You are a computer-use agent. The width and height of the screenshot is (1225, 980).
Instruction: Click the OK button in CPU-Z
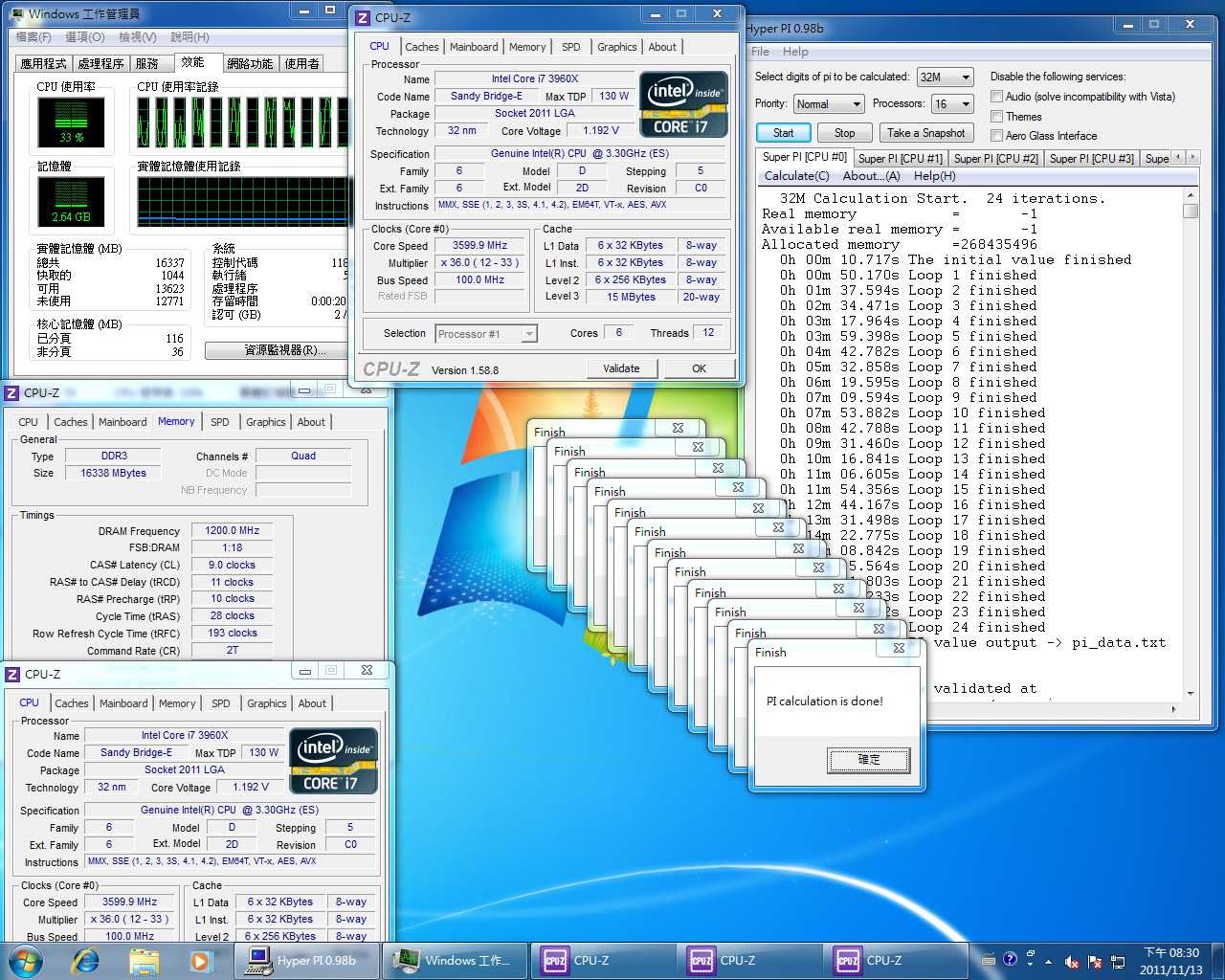click(700, 368)
